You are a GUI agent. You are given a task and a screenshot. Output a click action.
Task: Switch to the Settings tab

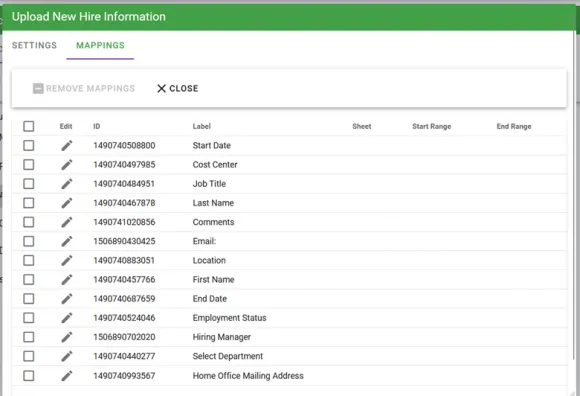[x=34, y=45]
